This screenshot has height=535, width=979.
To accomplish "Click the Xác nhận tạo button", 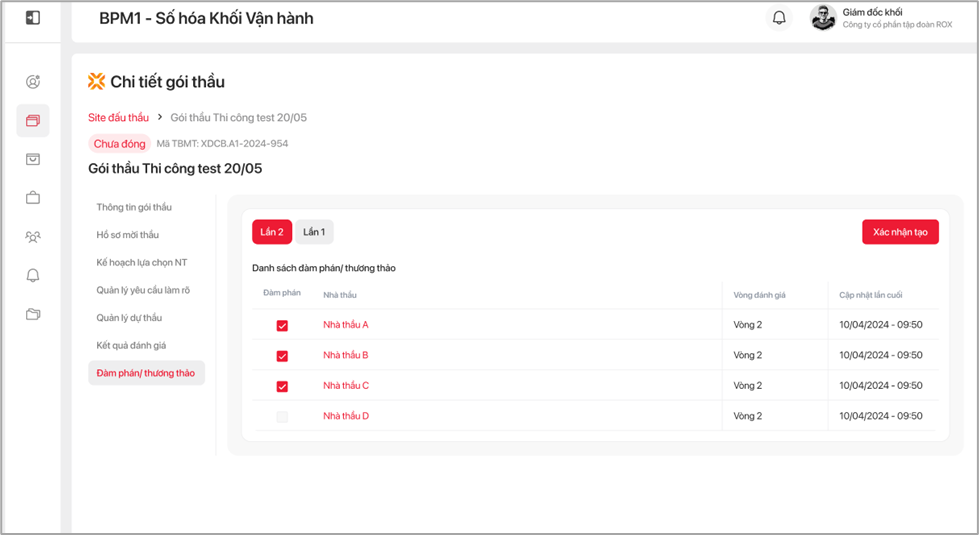I will (900, 232).
